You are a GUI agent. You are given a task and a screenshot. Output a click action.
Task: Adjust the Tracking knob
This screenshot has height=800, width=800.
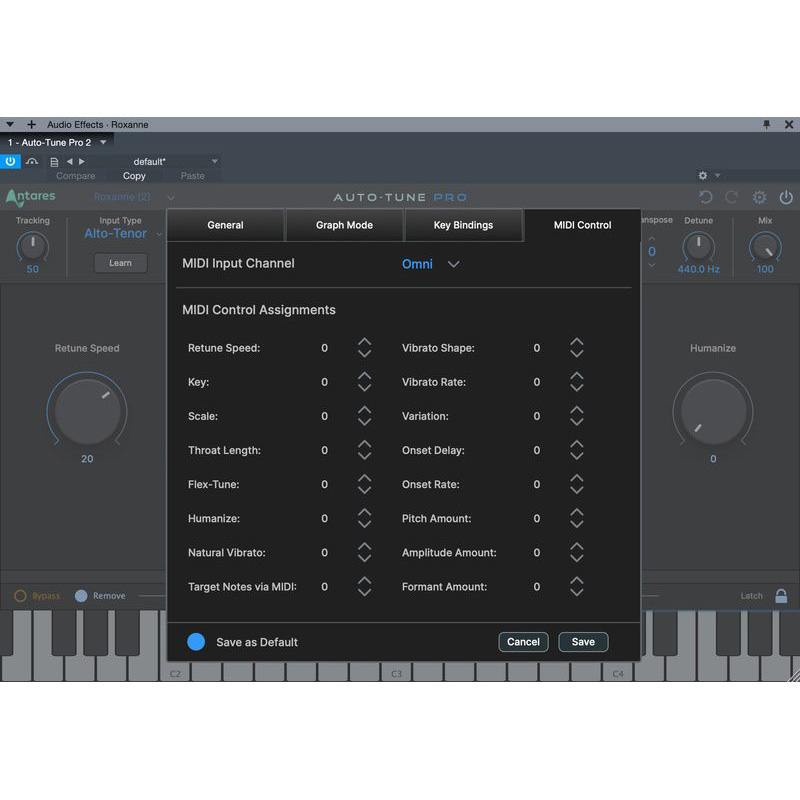(x=33, y=247)
